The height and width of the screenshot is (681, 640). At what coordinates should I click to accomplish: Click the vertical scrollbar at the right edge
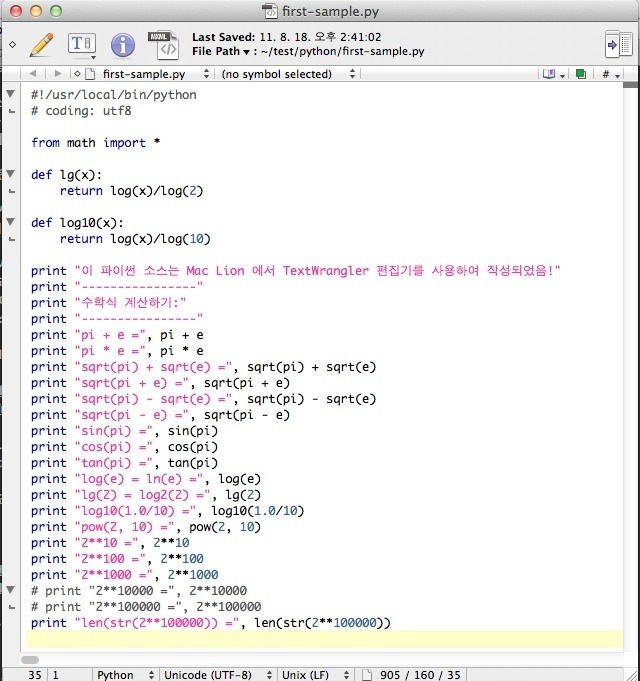630,365
